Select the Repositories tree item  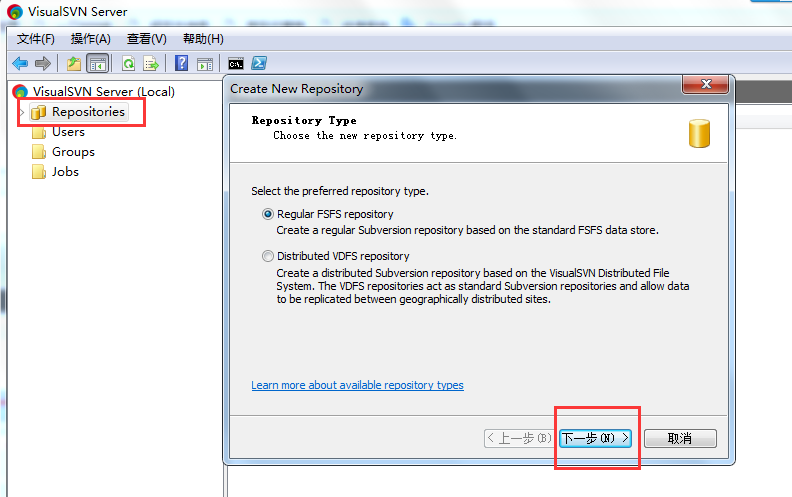point(88,112)
